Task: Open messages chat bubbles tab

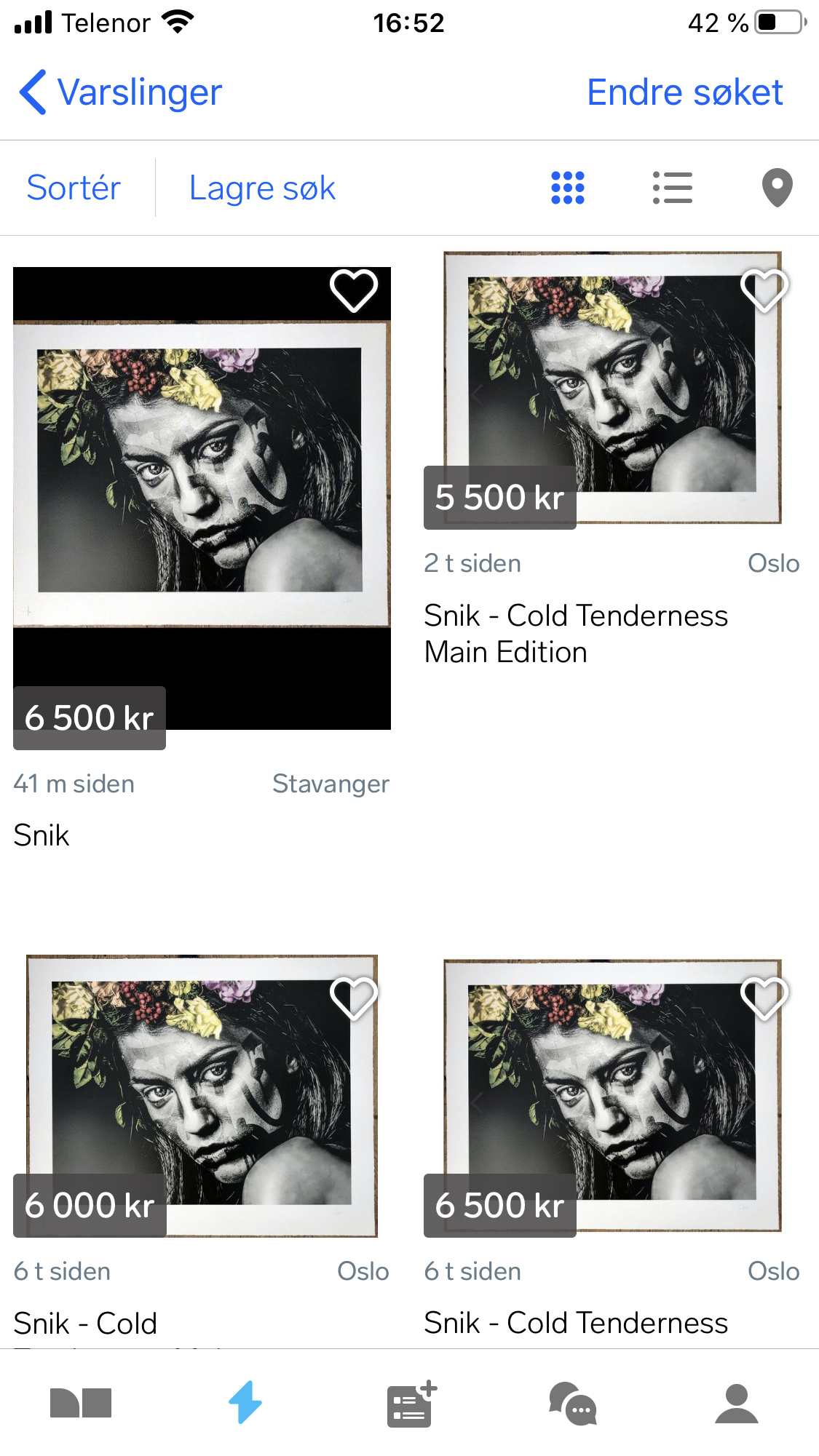Action: point(573,1404)
